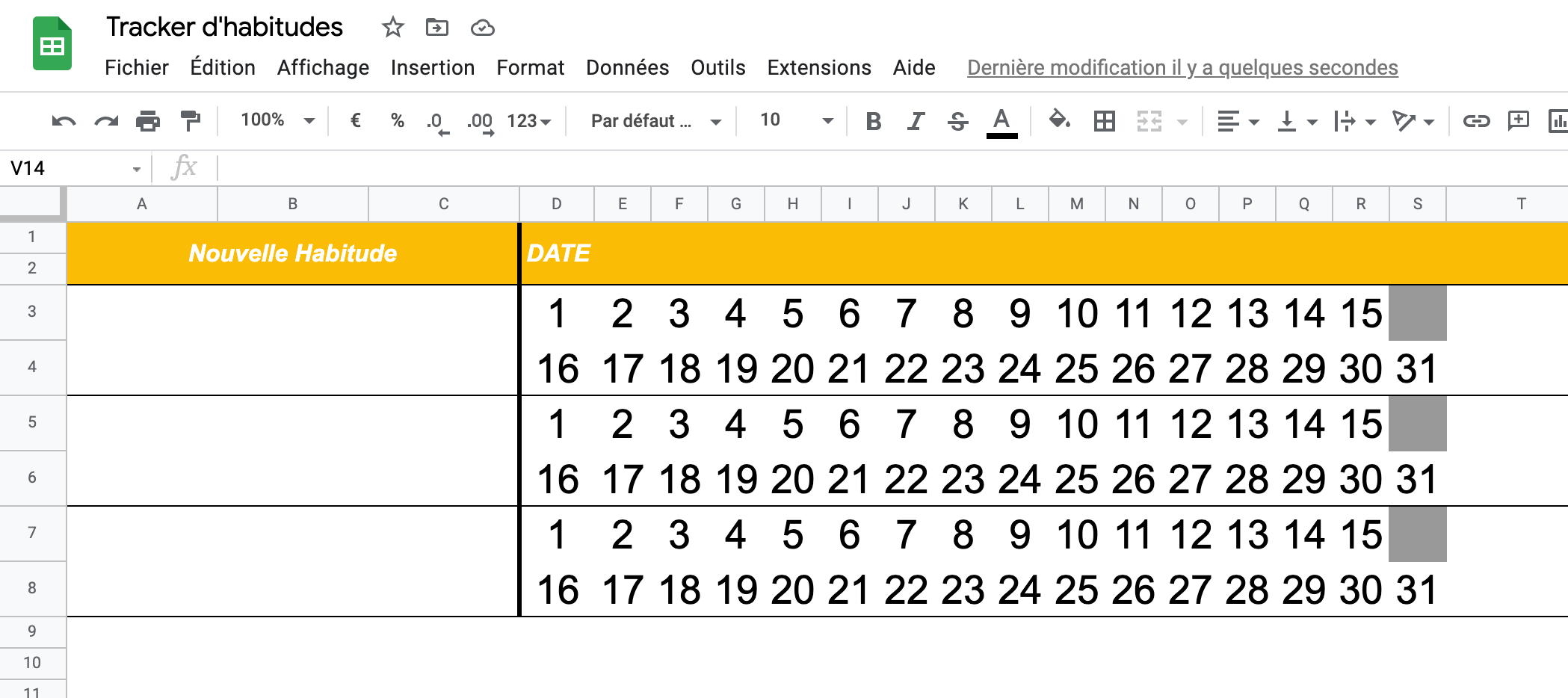
Task: Open the text color picker
Action: coord(1001,123)
